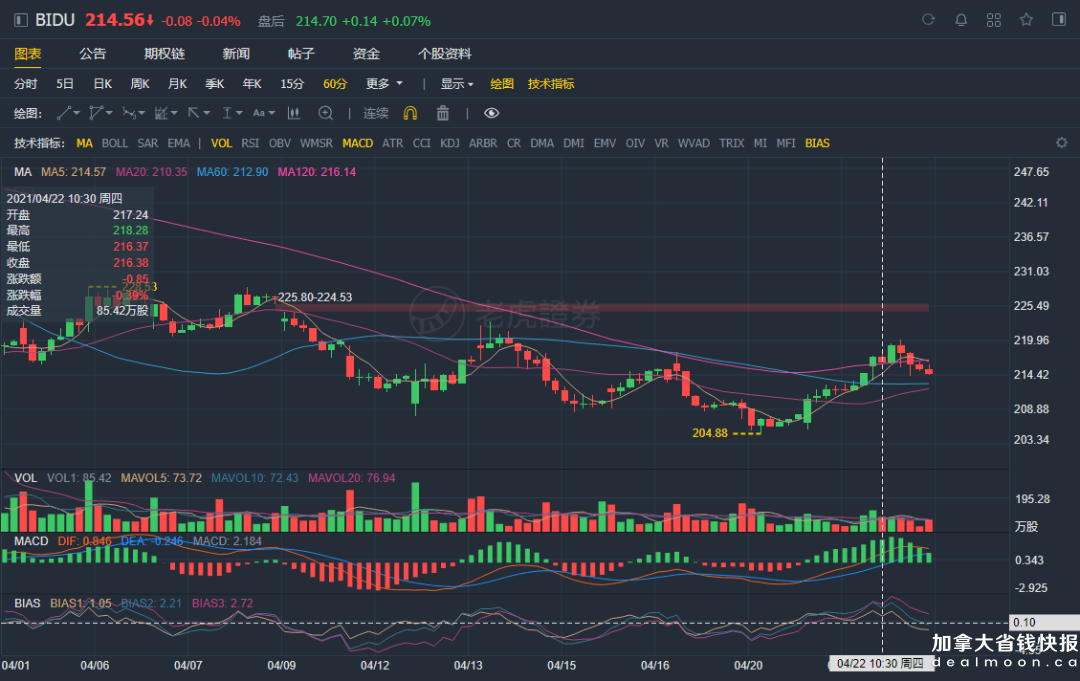This screenshot has width=1080, height=681.
Task: Select the 日K timeframe
Action: [103, 84]
